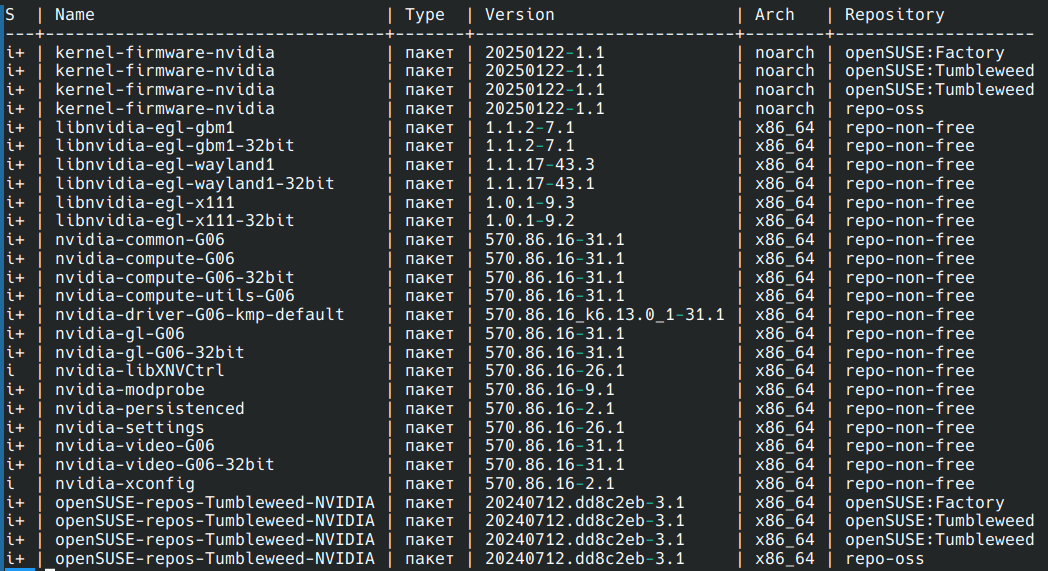Click the Type column header

click(x=425, y=14)
